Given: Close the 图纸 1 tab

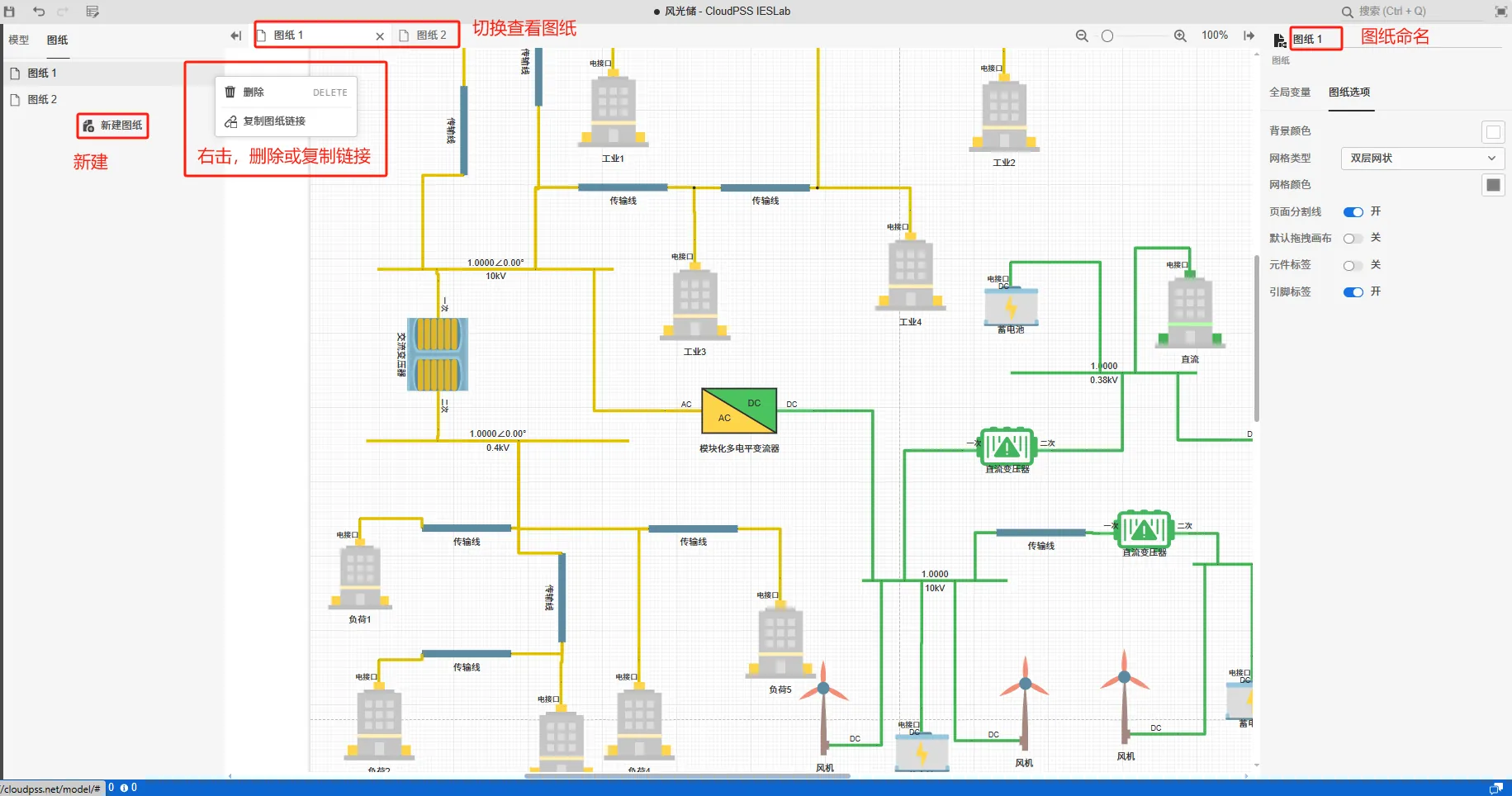Looking at the screenshot, I should (380, 36).
